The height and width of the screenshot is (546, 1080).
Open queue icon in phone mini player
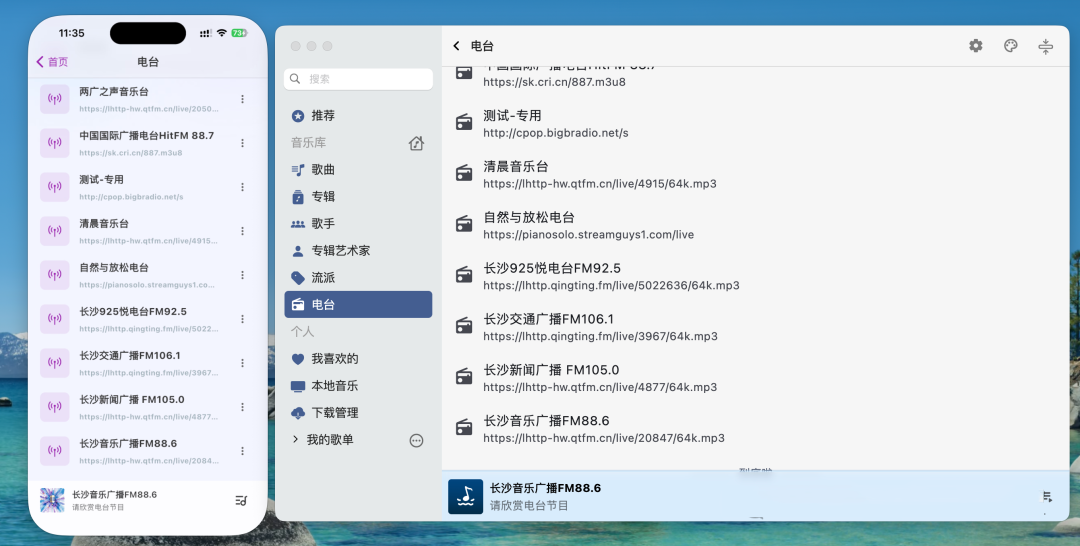tap(241, 501)
